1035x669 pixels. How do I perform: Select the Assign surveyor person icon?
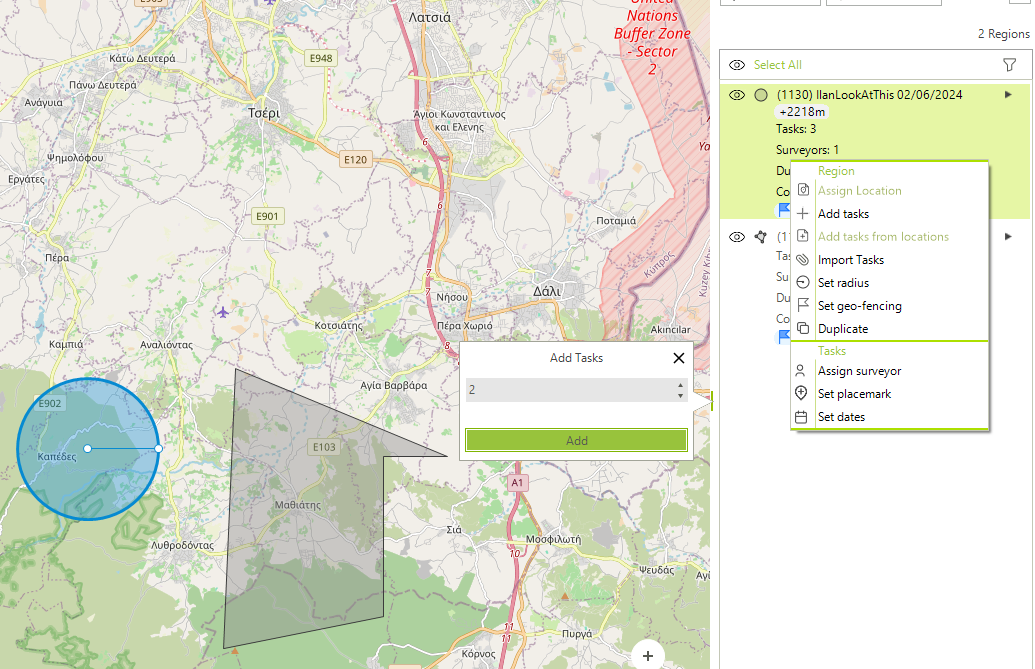tap(801, 370)
